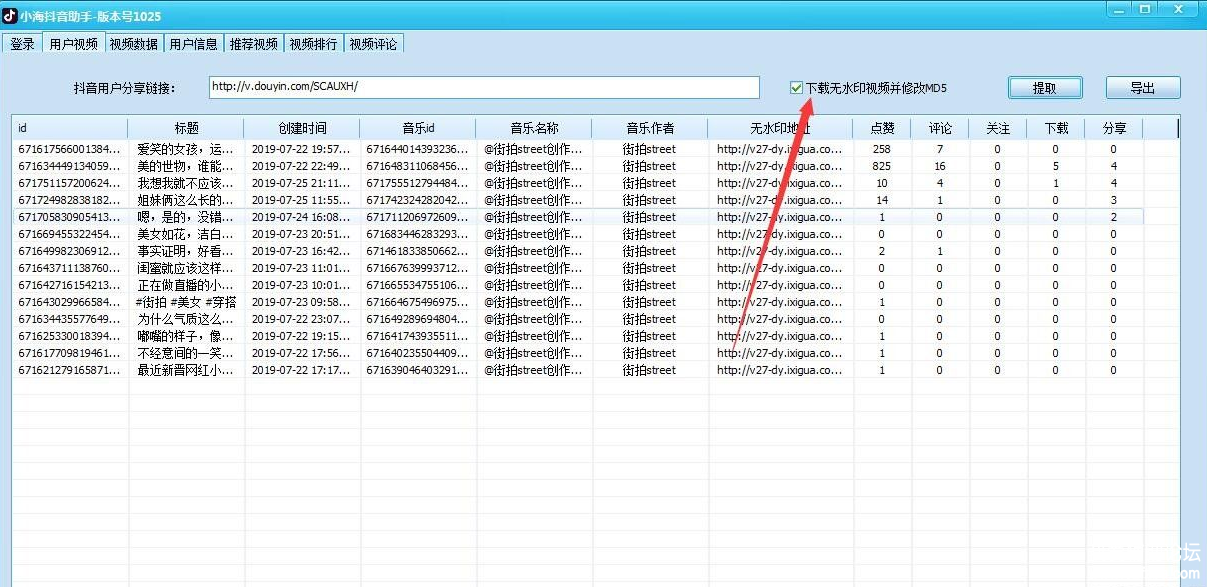Click the 音乐名称 column header
The height and width of the screenshot is (587, 1207).
coord(534,128)
